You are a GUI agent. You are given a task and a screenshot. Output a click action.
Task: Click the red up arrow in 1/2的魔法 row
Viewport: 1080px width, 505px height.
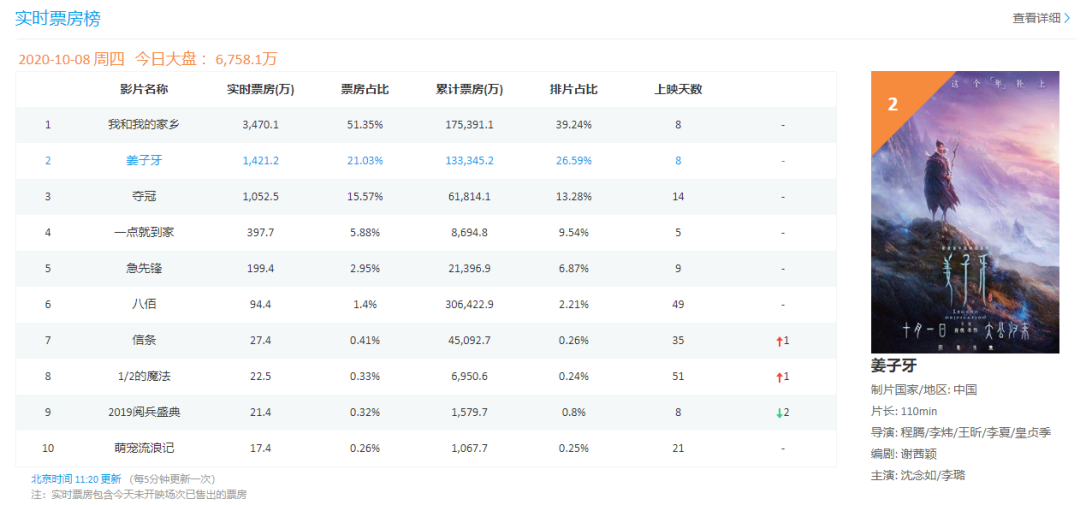(x=778, y=376)
